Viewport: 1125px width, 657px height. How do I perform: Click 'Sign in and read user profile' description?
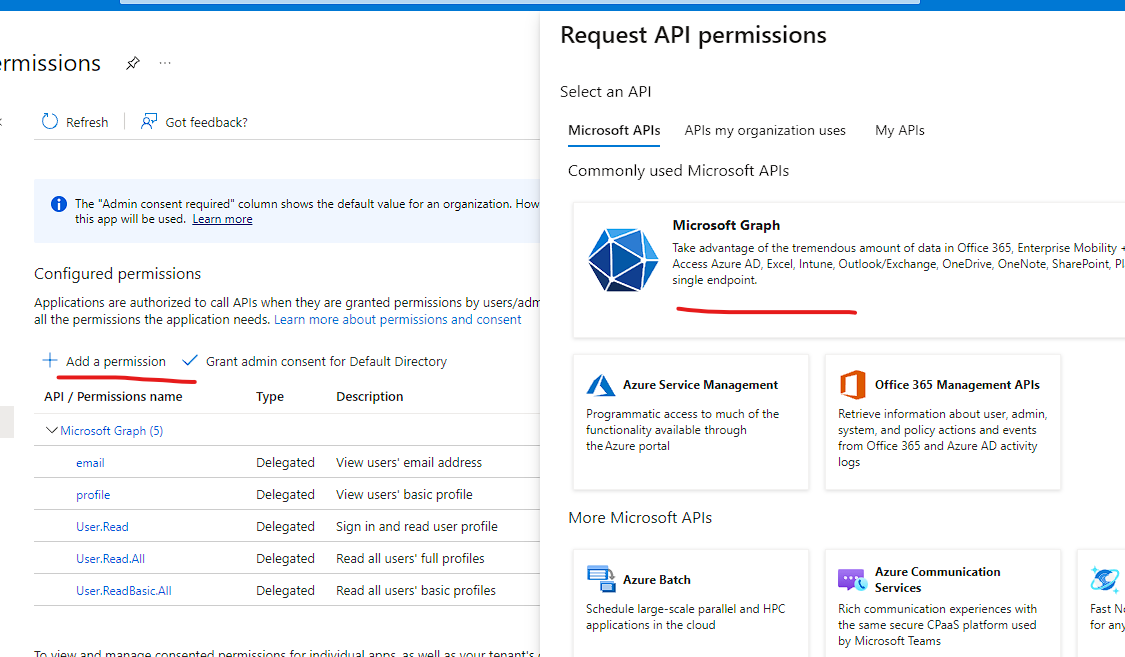coord(417,526)
